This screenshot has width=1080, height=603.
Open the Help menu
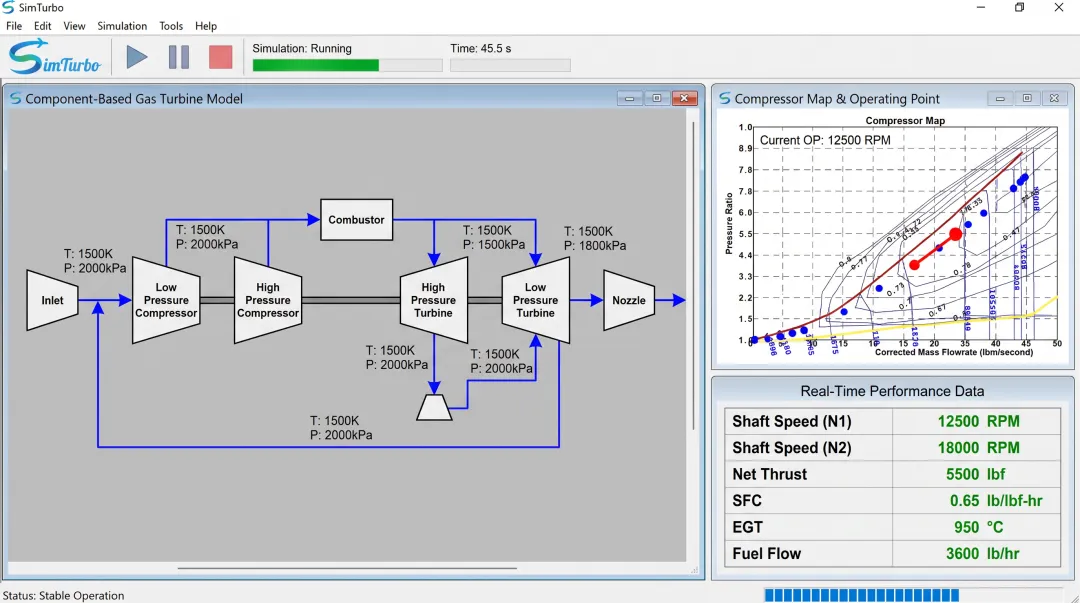coord(205,26)
